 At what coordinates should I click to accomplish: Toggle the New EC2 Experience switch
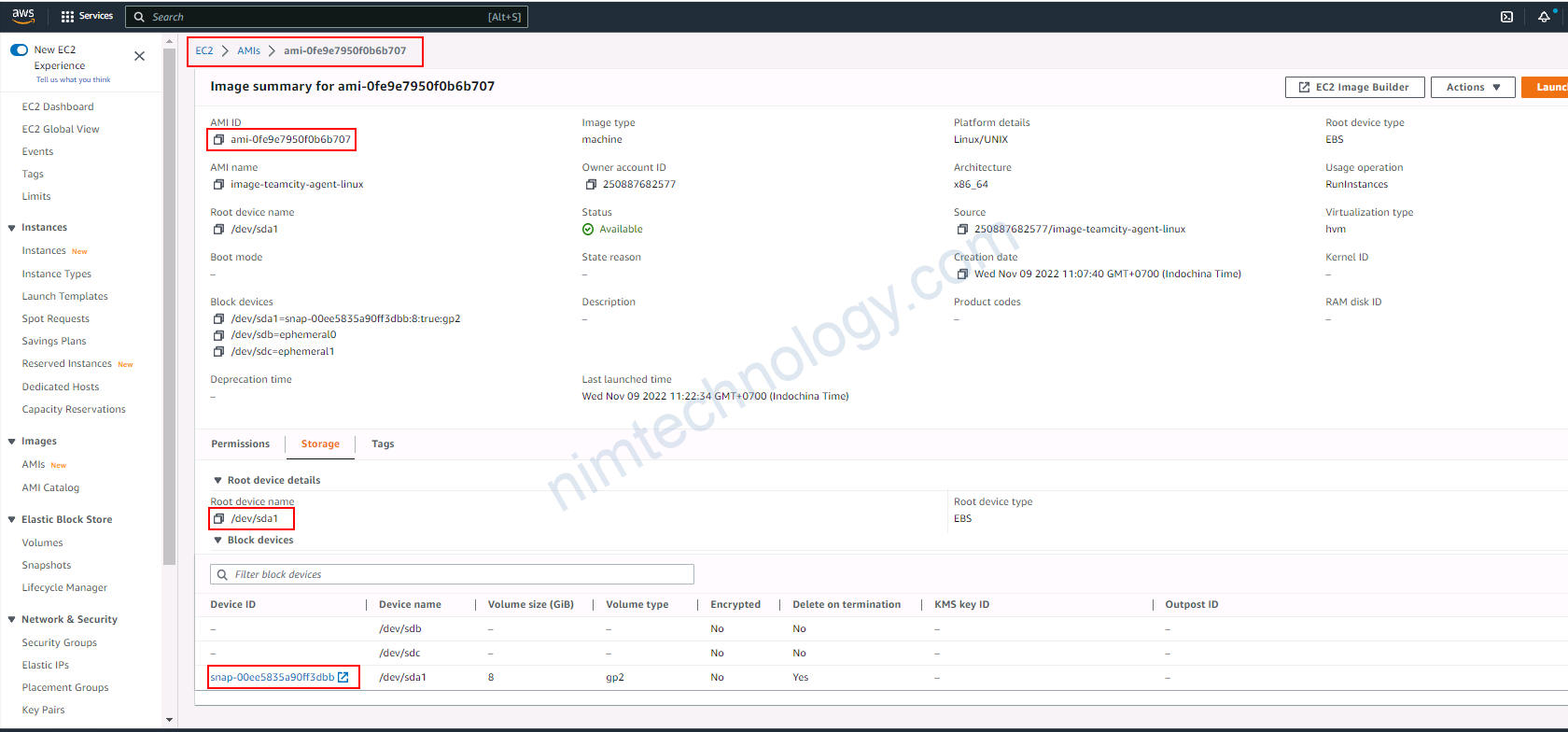(19, 49)
